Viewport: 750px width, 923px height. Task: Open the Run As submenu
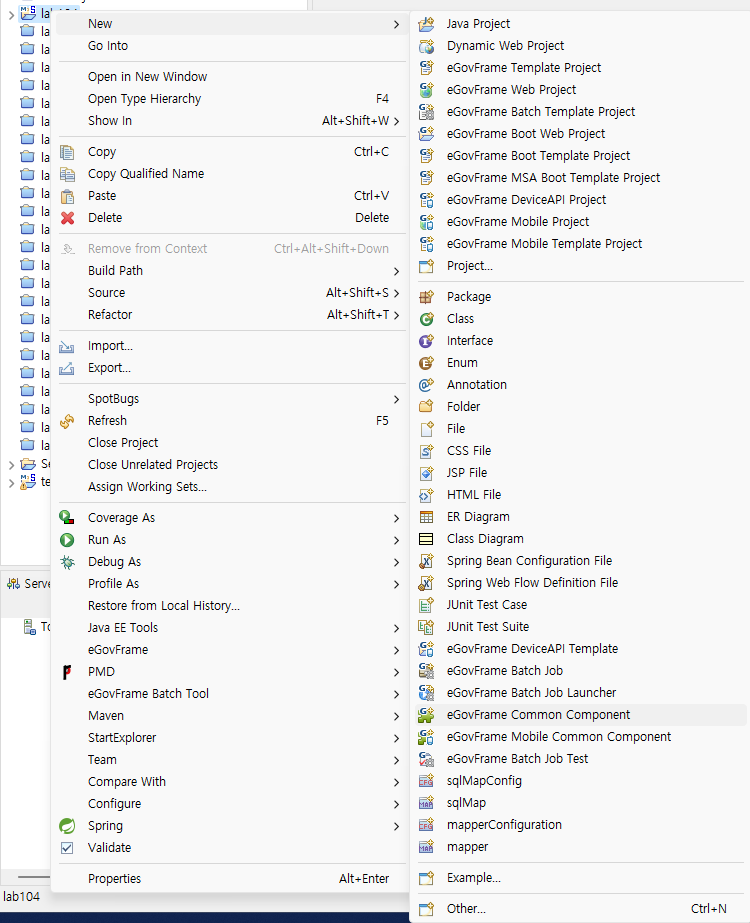point(233,540)
